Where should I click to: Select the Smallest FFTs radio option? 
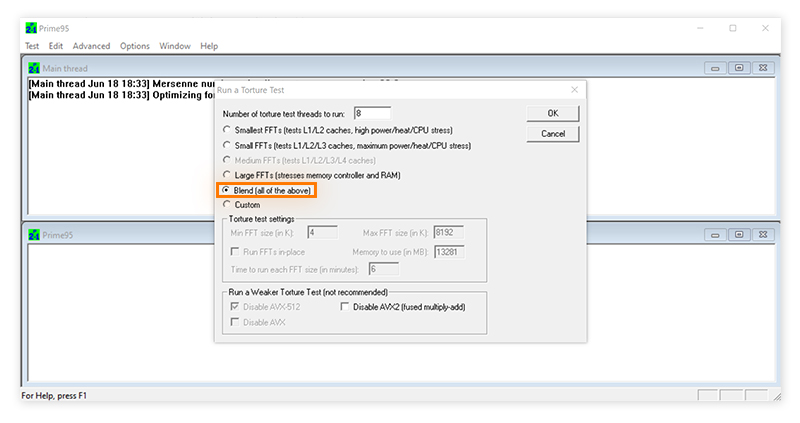coord(227,130)
